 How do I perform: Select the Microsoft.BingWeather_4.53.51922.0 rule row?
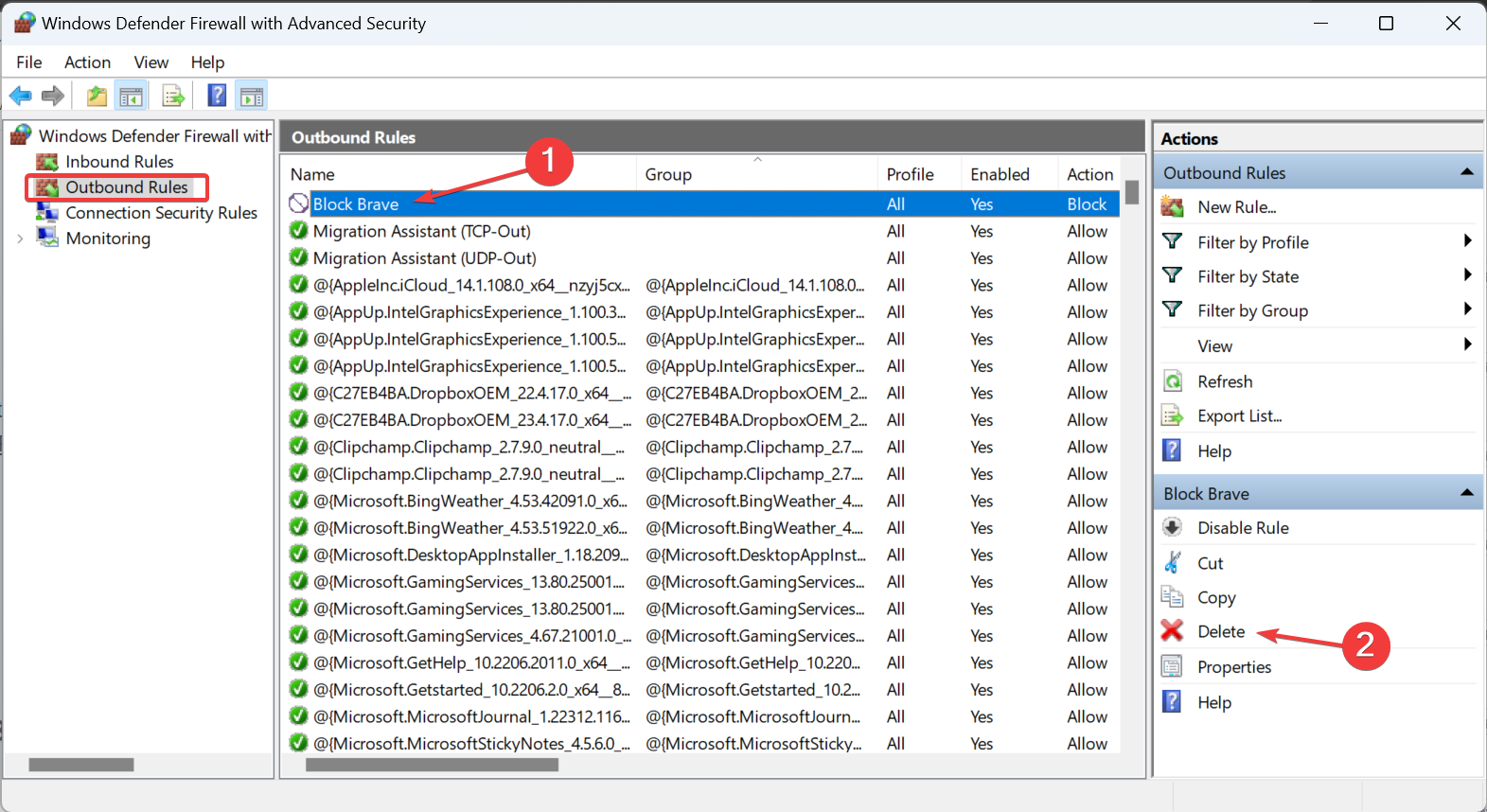point(701,528)
